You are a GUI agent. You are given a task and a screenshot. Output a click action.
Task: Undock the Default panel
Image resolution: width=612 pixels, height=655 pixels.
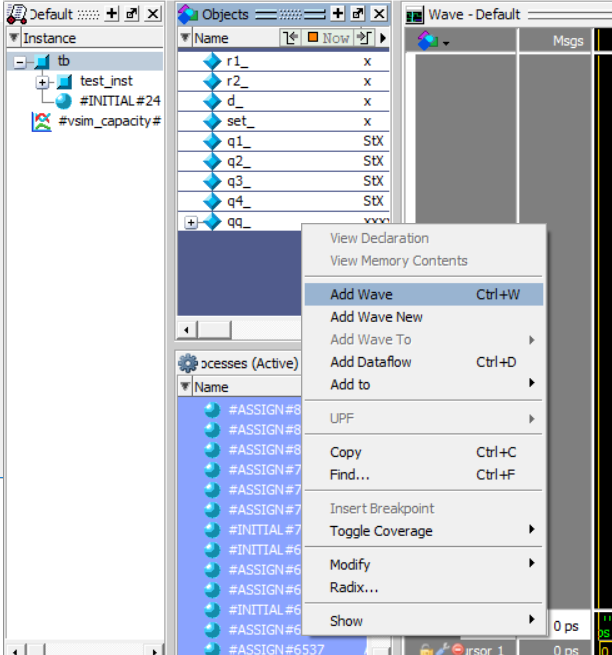[132, 13]
